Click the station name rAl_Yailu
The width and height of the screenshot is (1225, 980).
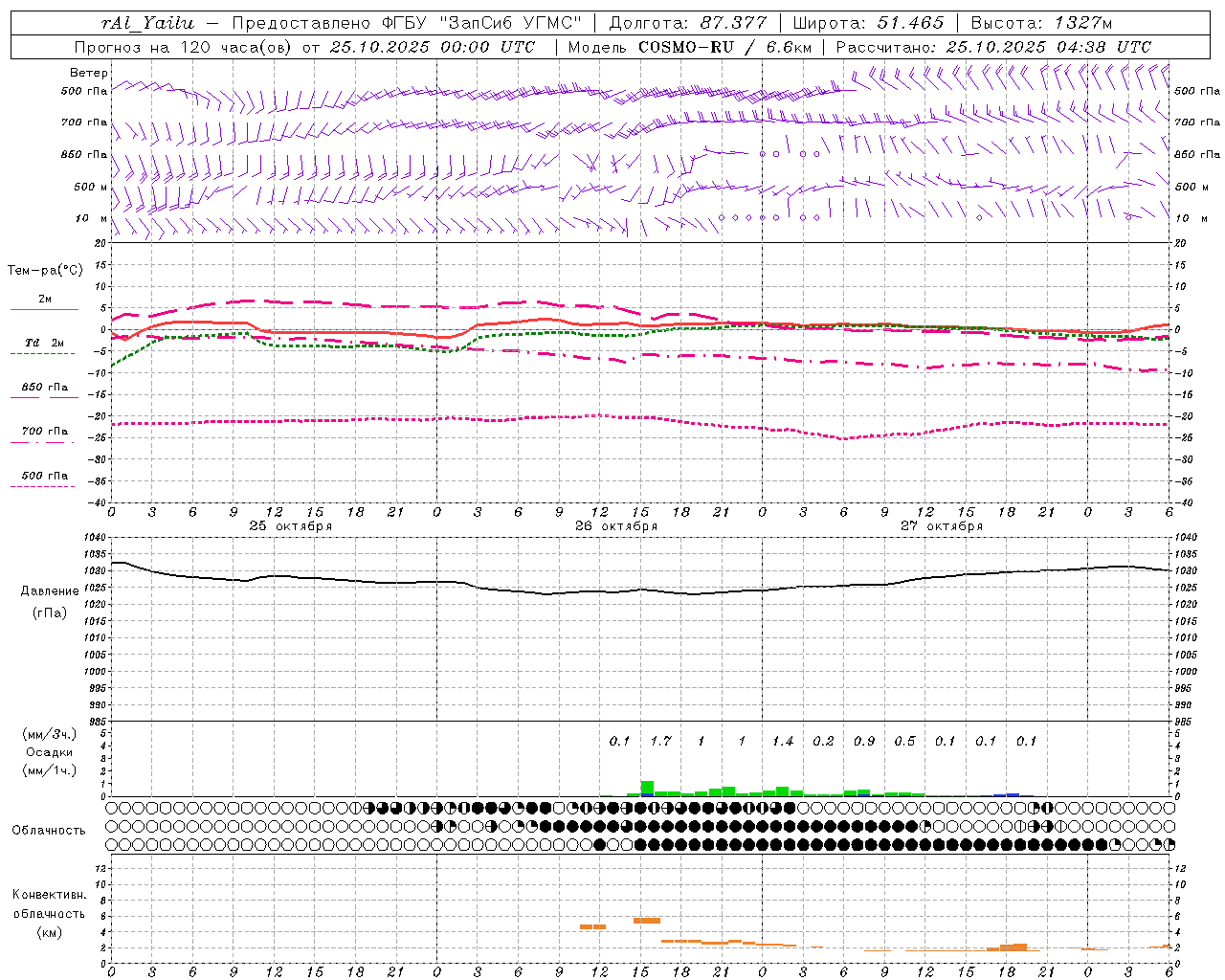pyautogui.click(x=147, y=23)
